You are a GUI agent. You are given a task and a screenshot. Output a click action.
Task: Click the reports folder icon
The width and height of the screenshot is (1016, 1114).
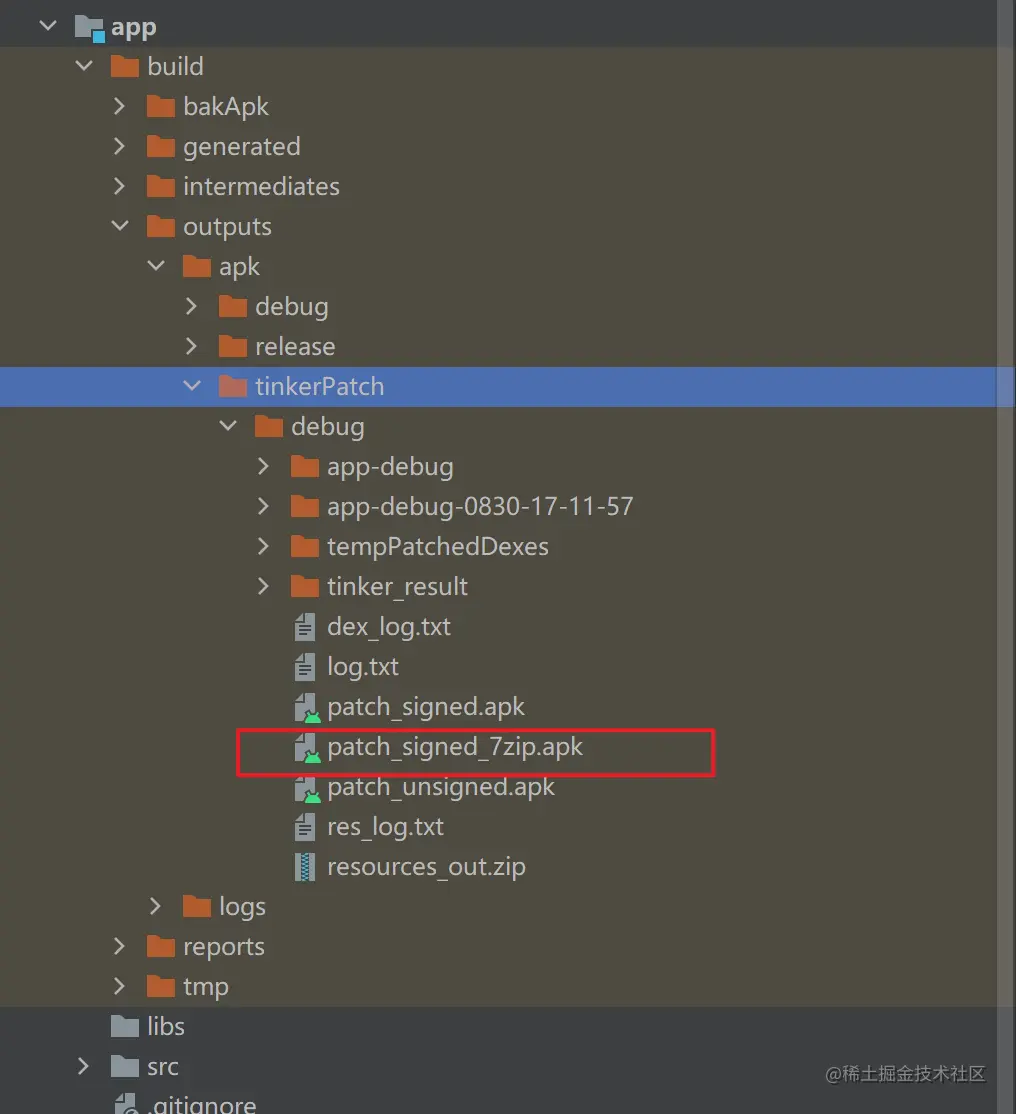[x=161, y=946]
